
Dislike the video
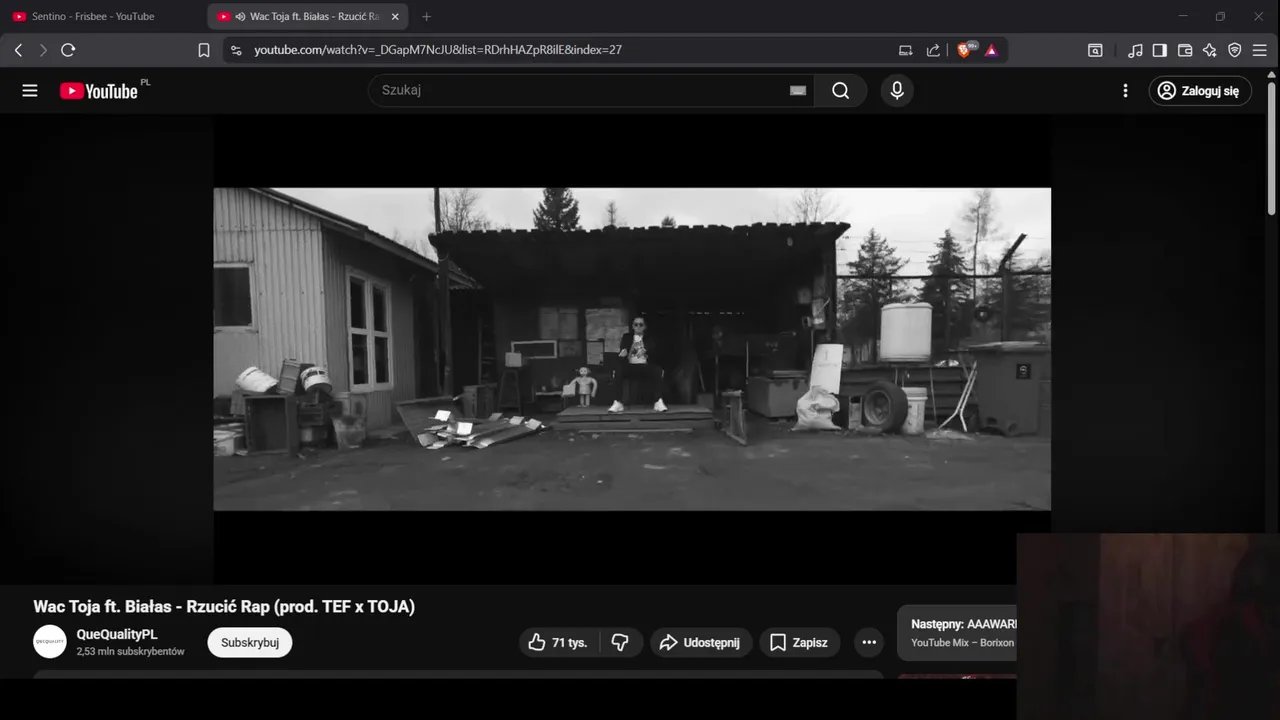(620, 642)
